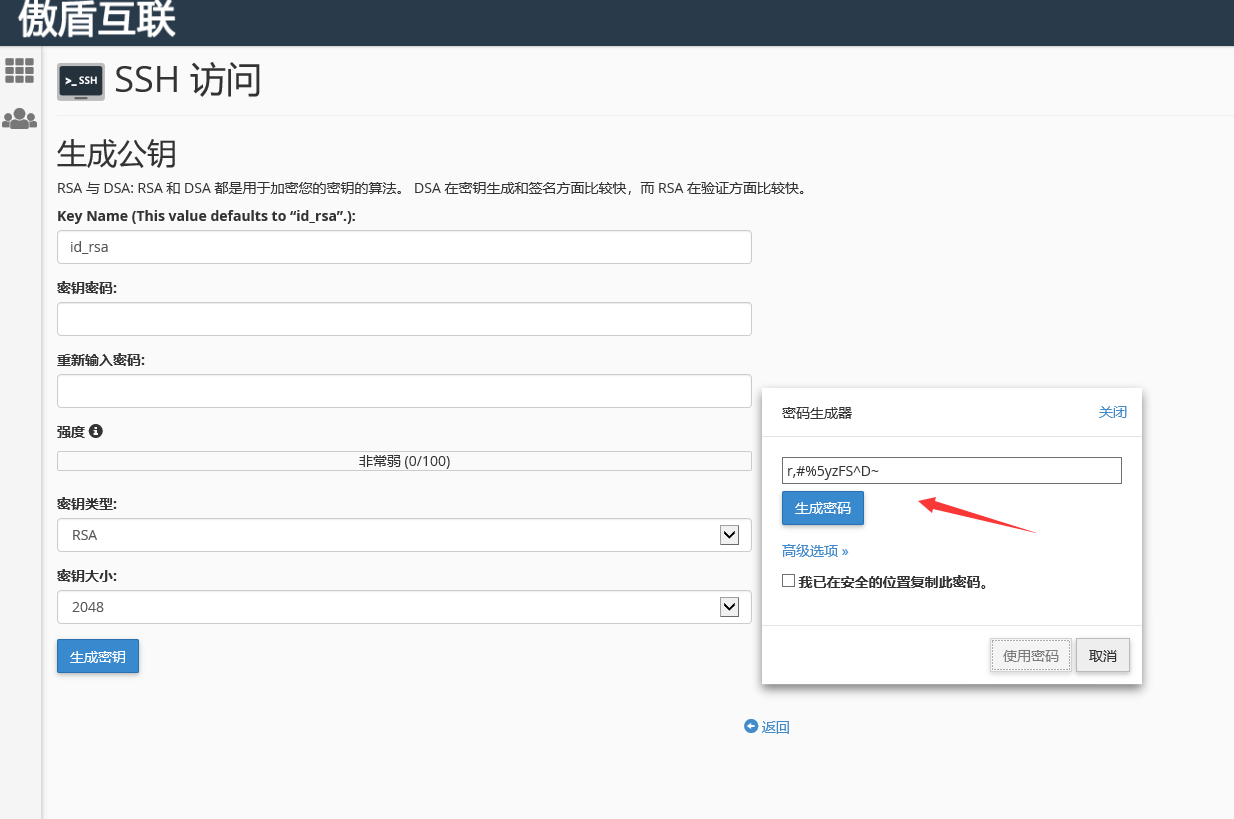The height and width of the screenshot is (819, 1234).
Task: Focus the 重新输入密码 input field
Action: click(x=404, y=391)
